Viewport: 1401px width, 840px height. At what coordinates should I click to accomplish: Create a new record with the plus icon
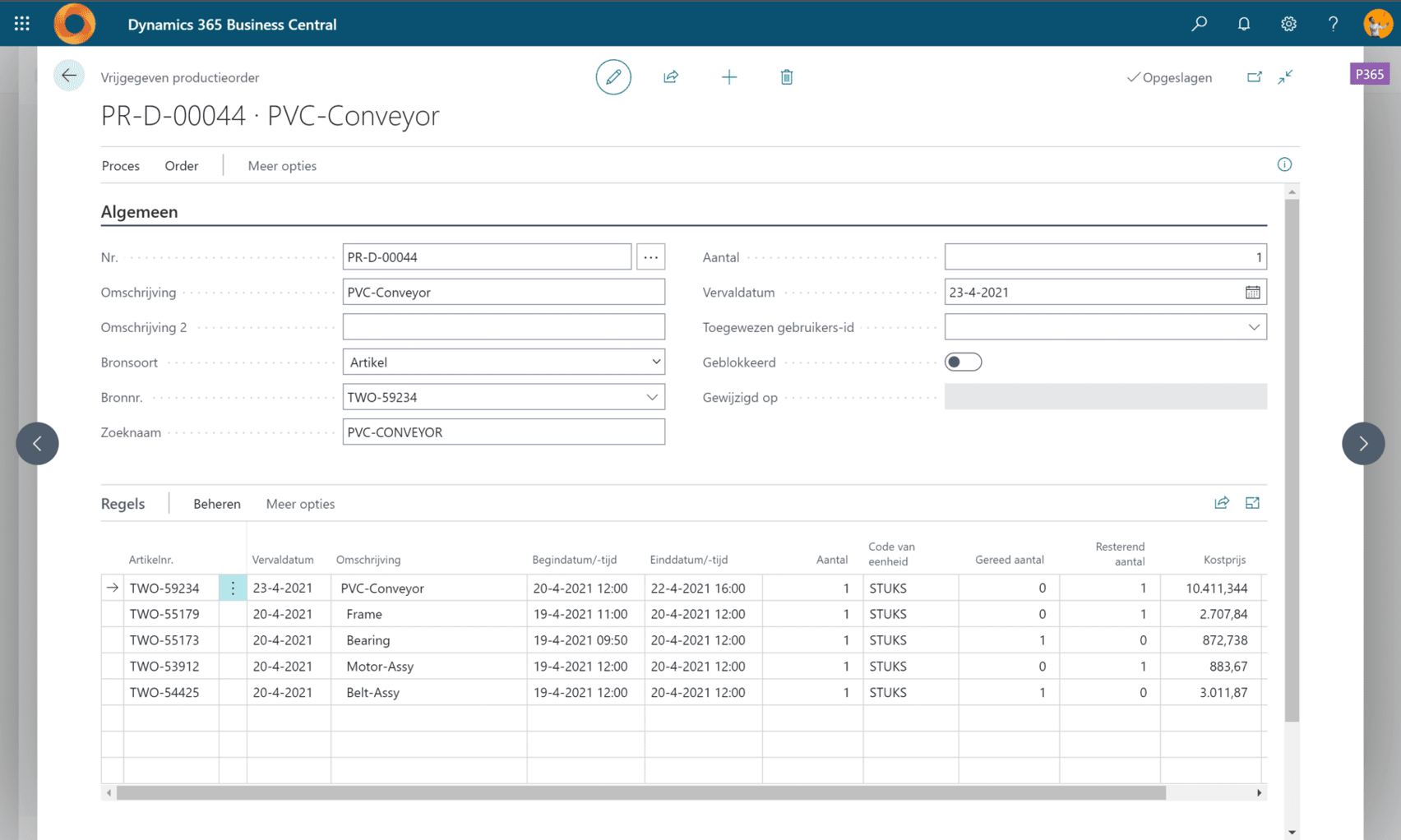[729, 77]
